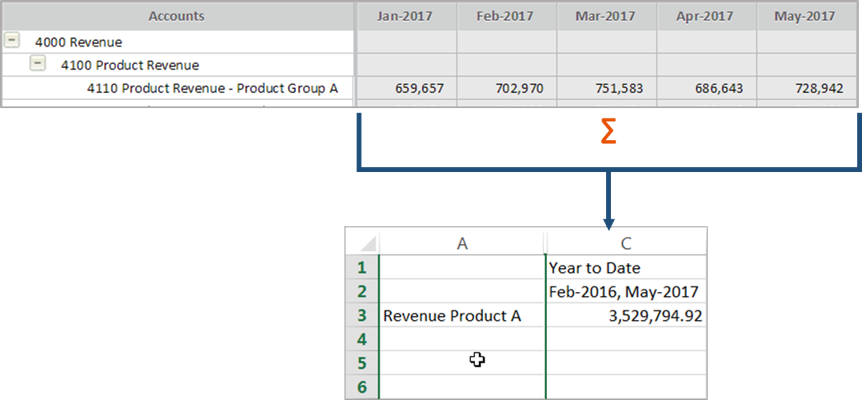The height and width of the screenshot is (401, 862).
Task: Select spreadsheet row 2 header
Action: (x=362, y=291)
